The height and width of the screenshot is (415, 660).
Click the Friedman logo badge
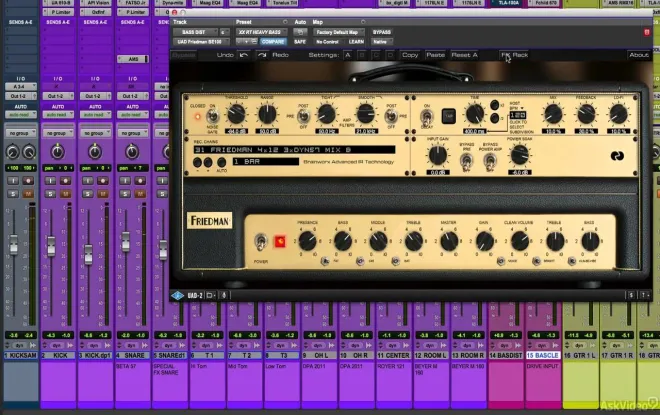point(209,221)
